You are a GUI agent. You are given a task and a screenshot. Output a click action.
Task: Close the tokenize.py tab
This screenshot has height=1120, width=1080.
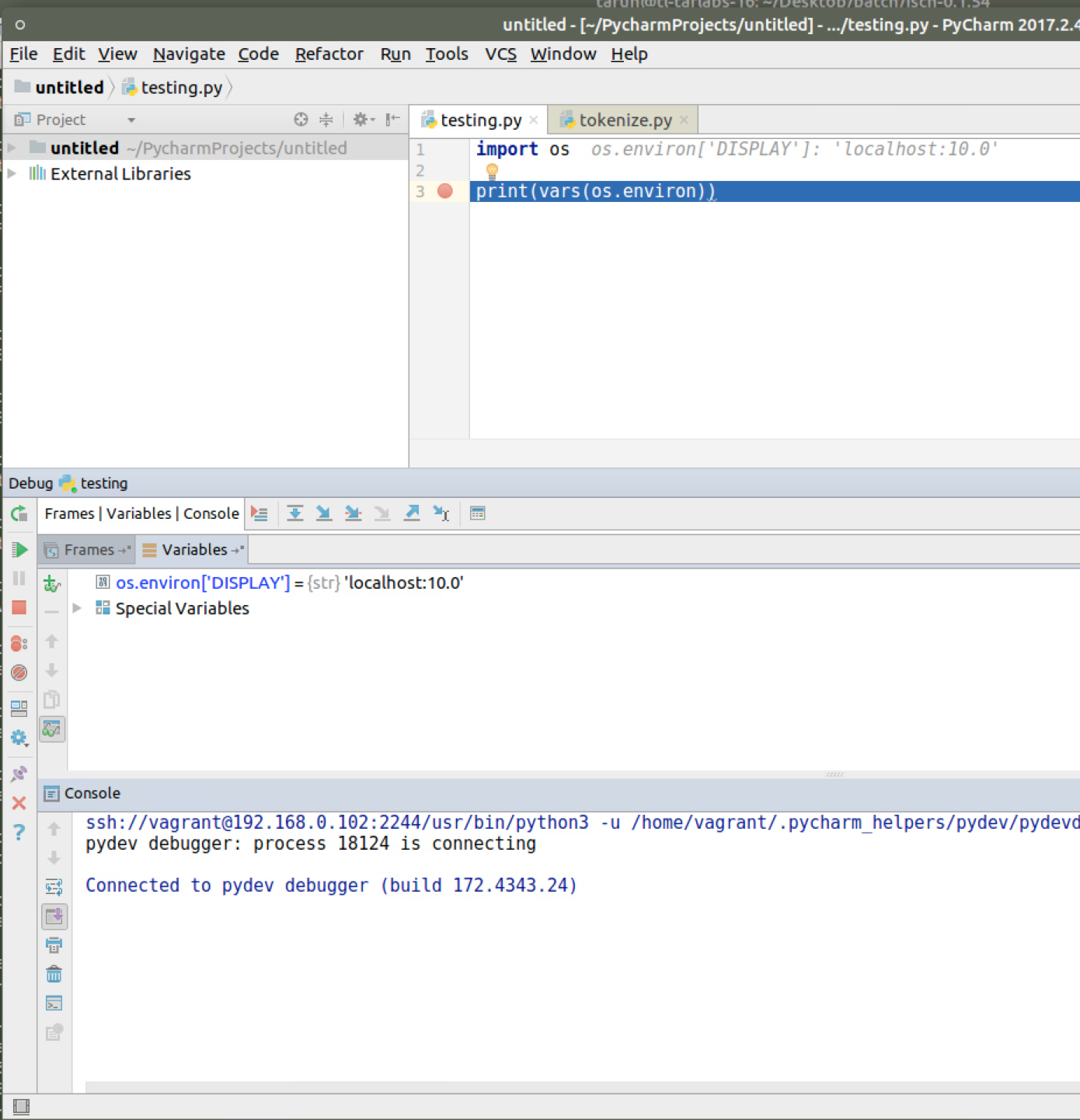684,120
